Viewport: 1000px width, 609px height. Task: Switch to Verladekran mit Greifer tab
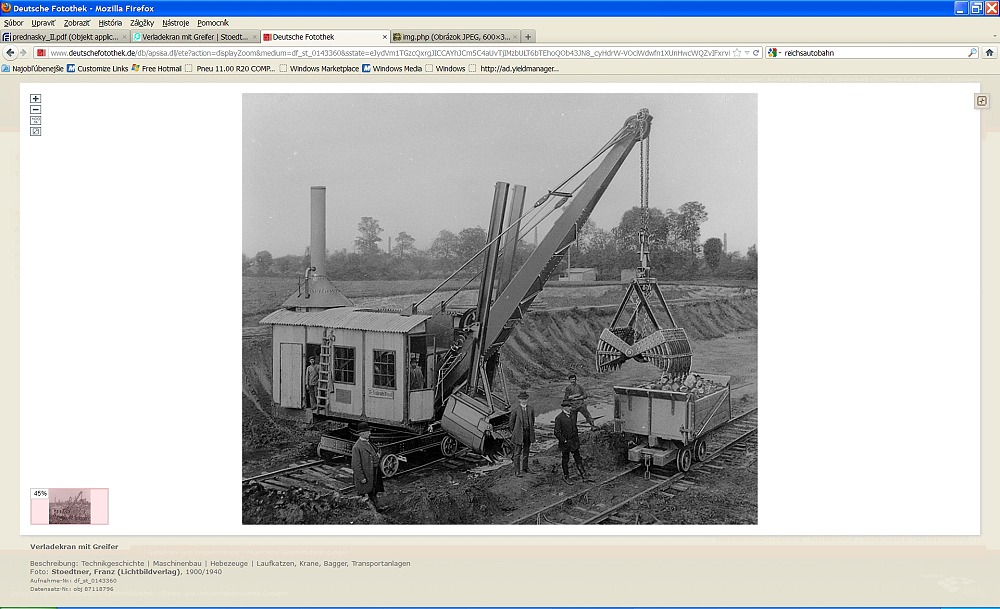tap(194, 37)
